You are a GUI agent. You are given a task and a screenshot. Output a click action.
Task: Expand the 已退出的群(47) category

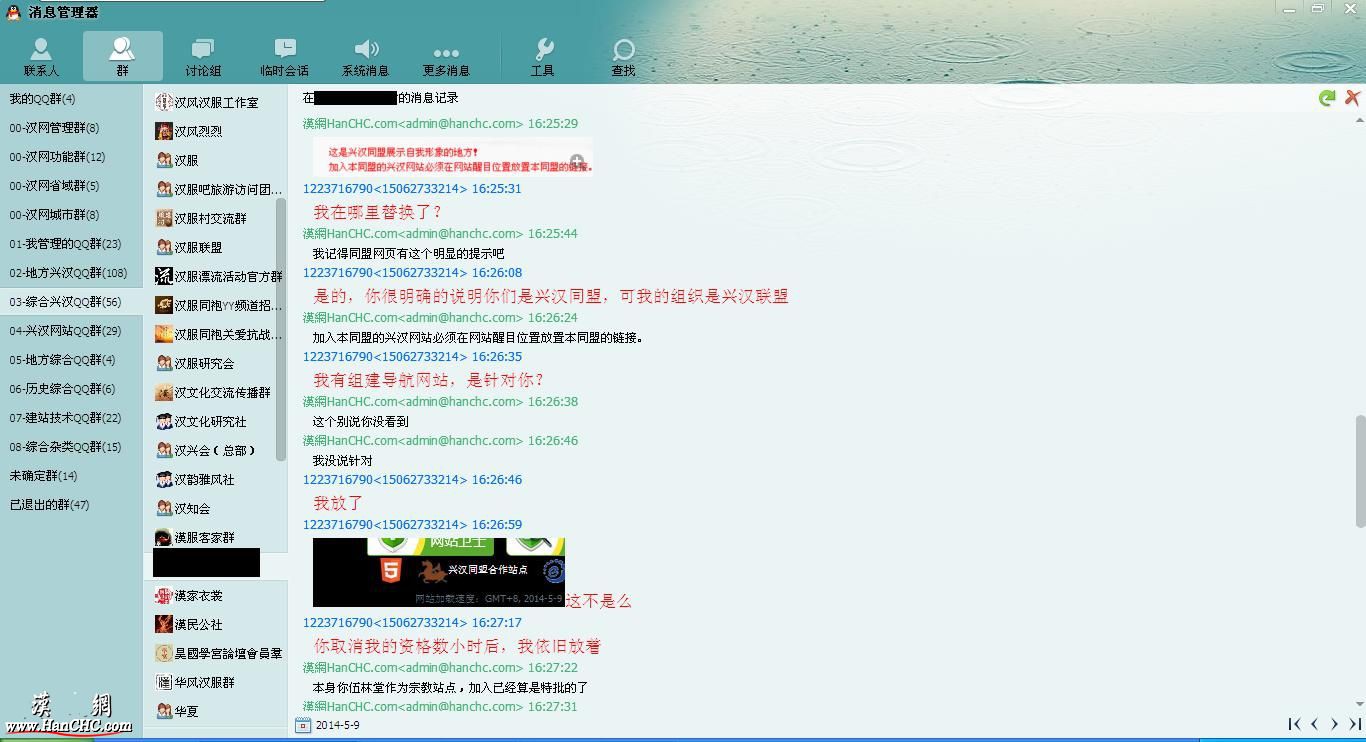click(49, 505)
